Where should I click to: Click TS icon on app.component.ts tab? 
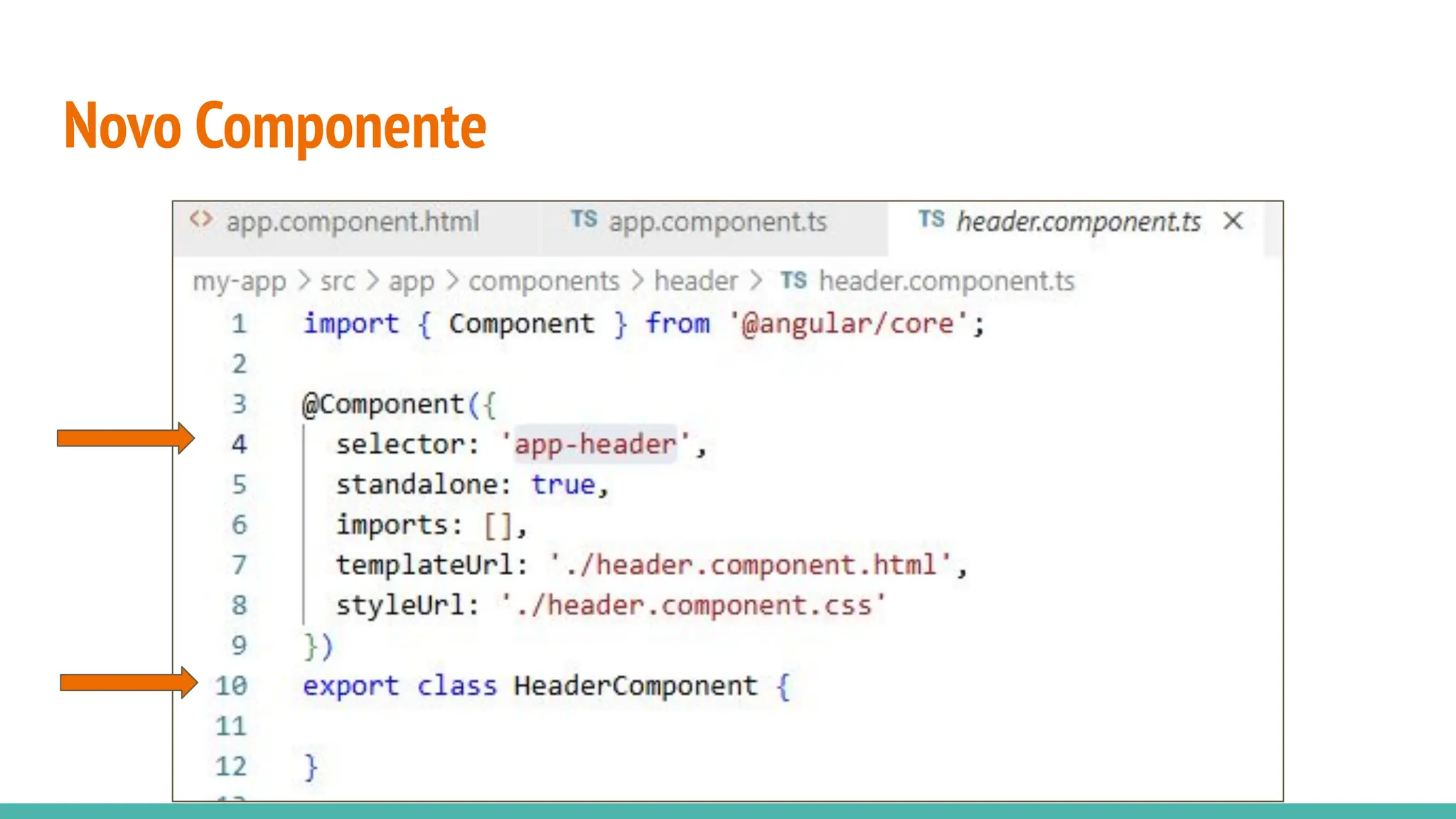click(x=584, y=220)
